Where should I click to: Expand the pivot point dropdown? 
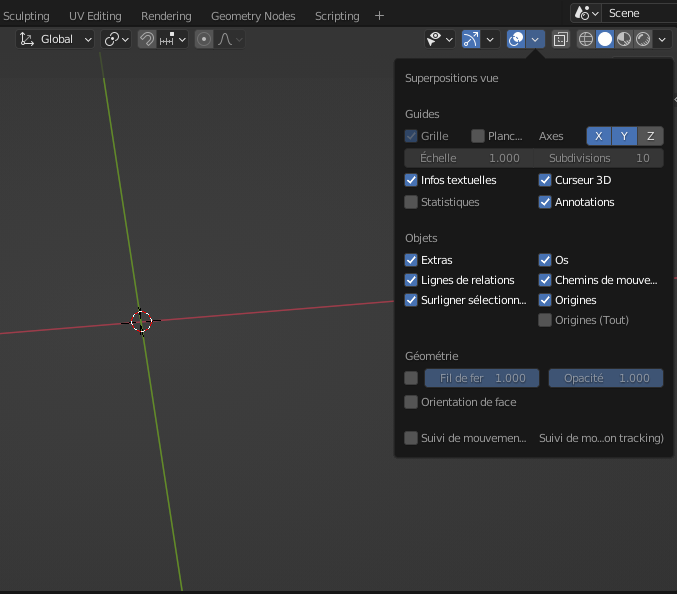coord(116,39)
